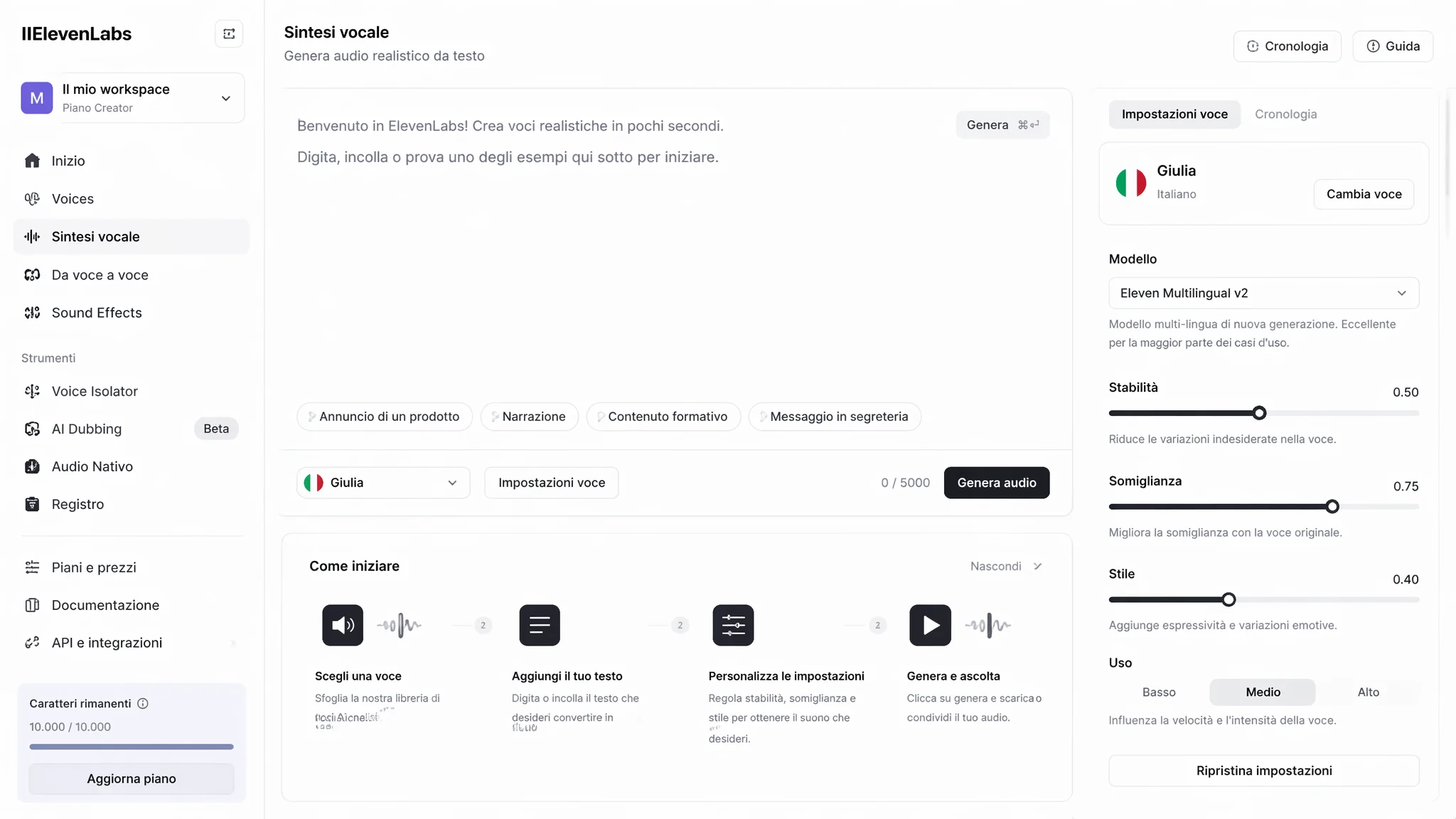Open Cronologia from the top bar
Viewport: 1456px width, 819px height.
pos(1287,46)
